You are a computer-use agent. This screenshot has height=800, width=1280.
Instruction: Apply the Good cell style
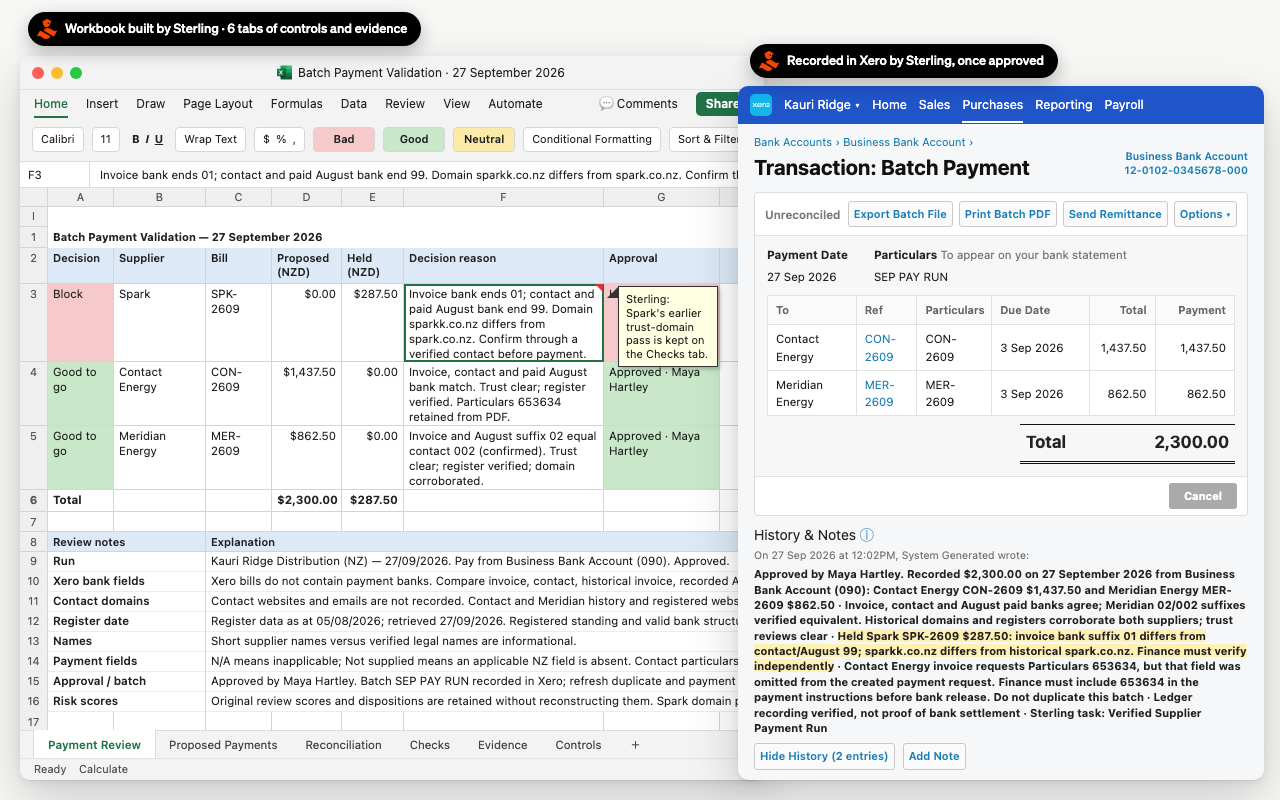pos(414,139)
